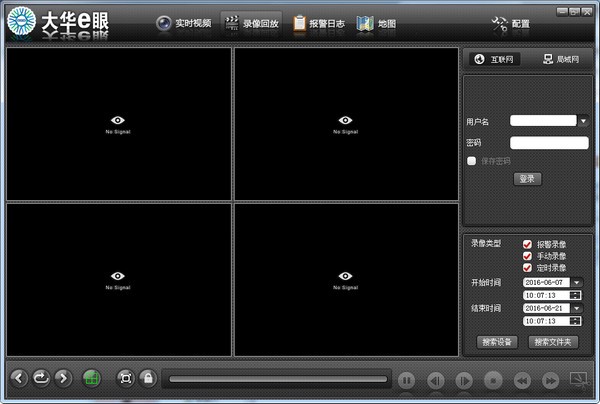The image size is (600, 404).
Task: Select the 互联网 internet tab
Action: tap(494, 59)
